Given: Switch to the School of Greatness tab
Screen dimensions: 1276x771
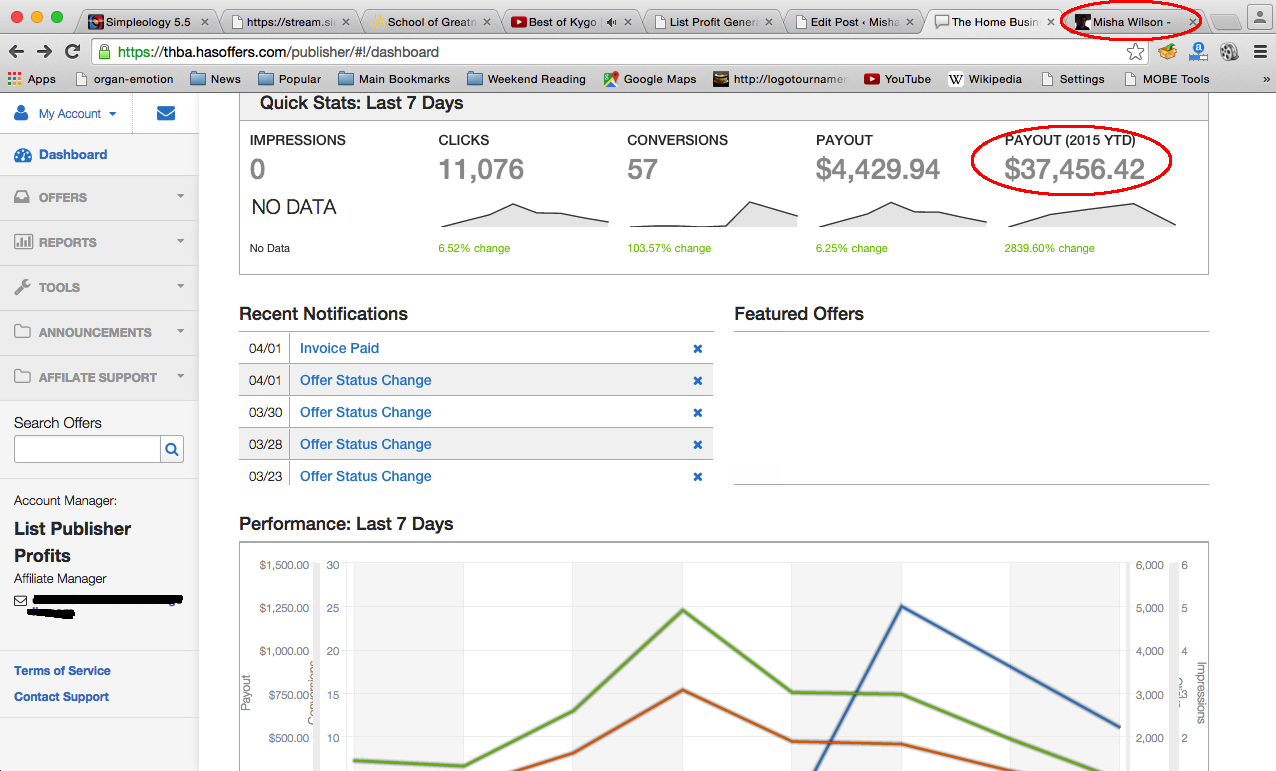Looking at the screenshot, I should click(430, 22).
